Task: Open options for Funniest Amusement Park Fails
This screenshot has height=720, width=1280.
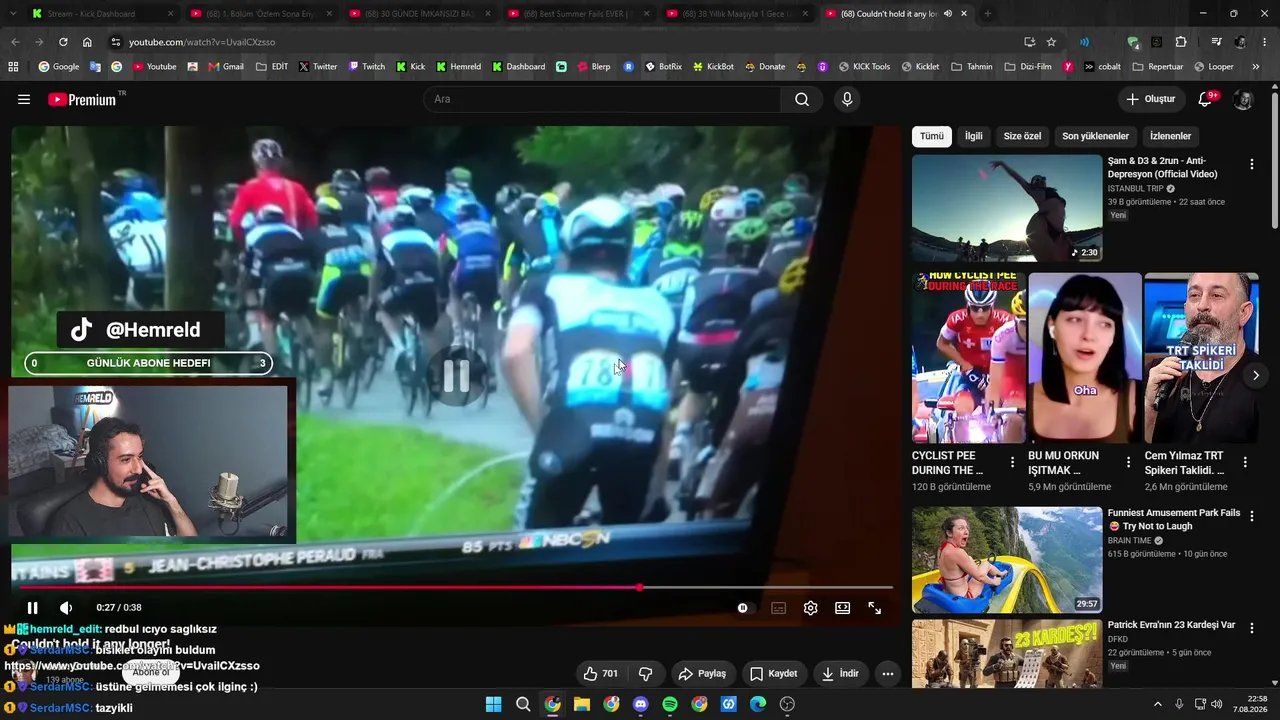Action: pos(1251,516)
